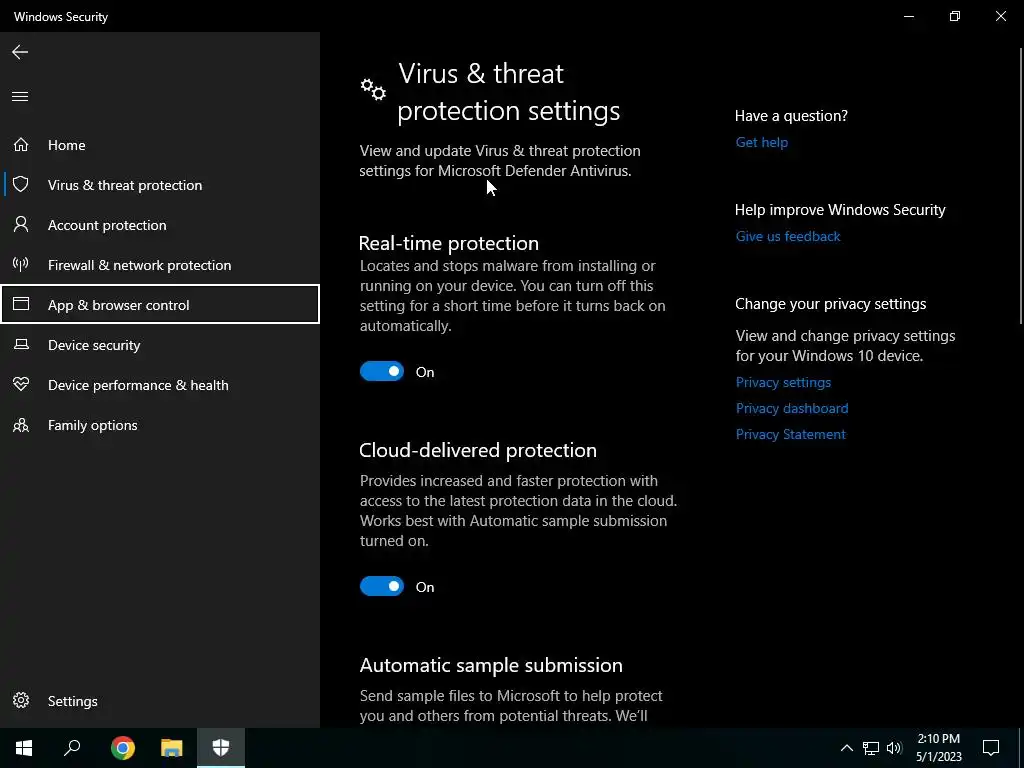Click the window icon for App & browser control

click(21, 304)
